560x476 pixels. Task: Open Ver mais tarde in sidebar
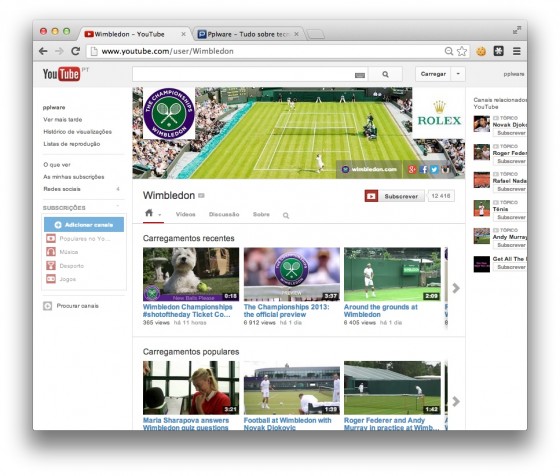pyautogui.click(x=62, y=120)
